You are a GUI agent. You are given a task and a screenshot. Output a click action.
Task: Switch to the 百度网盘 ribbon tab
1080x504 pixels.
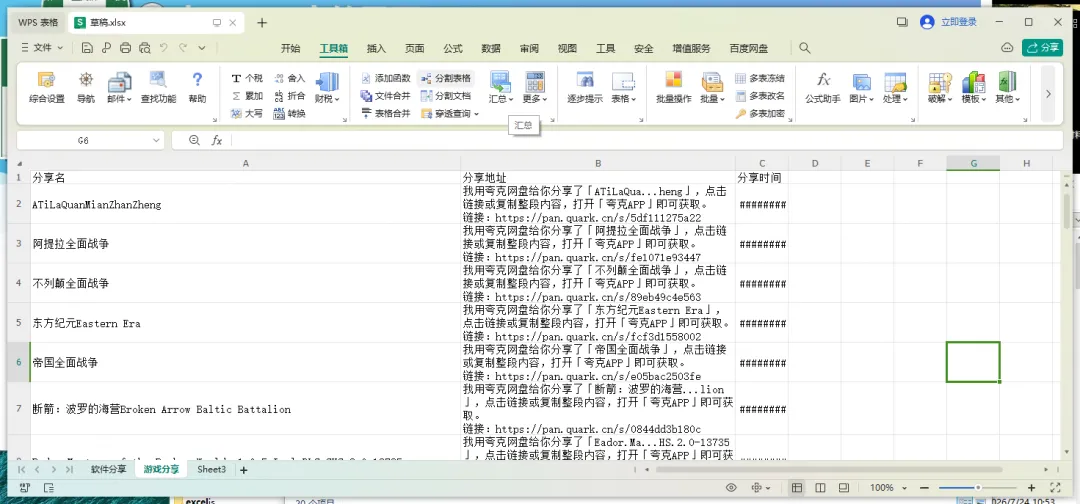tap(749, 48)
